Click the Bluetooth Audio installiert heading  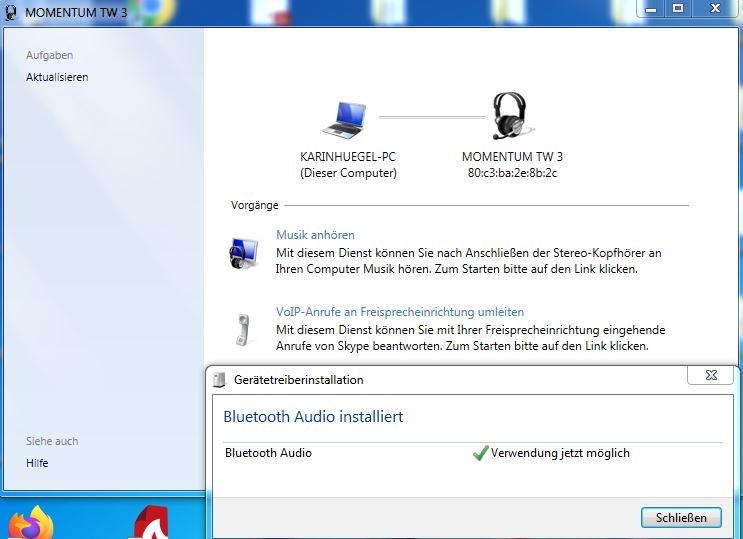click(313, 417)
